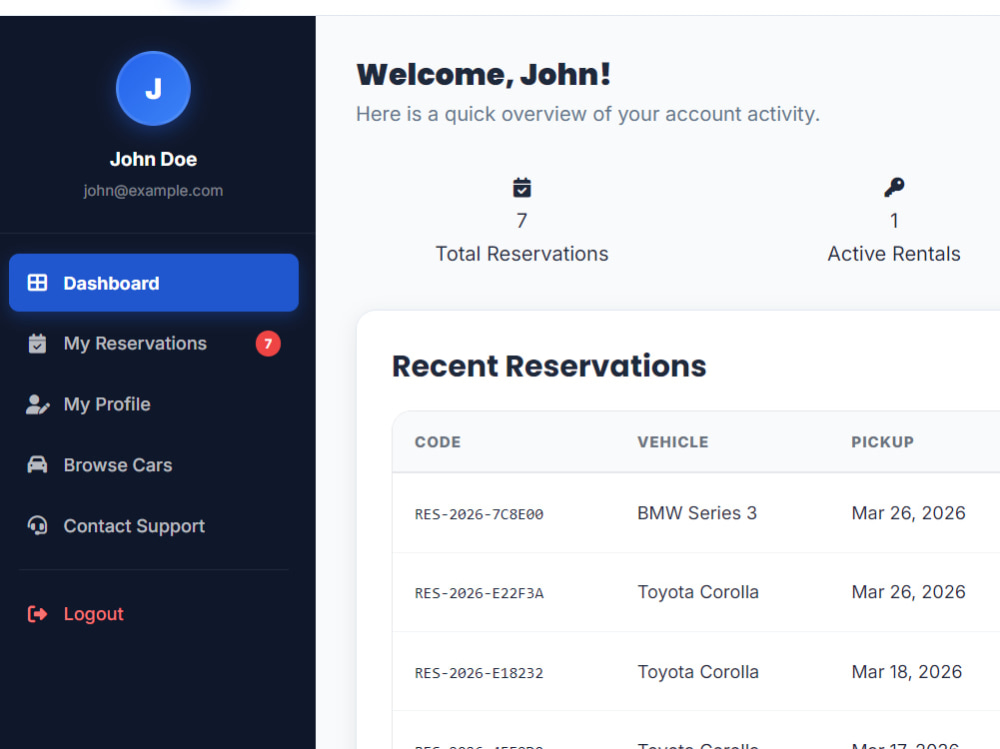Click the VEHICLE column header
This screenshot has width=1000, height=749.
(x=673, y=442)
